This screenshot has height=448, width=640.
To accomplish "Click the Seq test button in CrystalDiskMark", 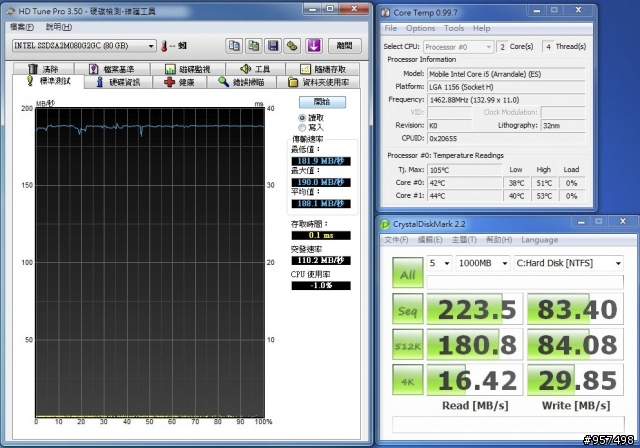I will (407, 309).
